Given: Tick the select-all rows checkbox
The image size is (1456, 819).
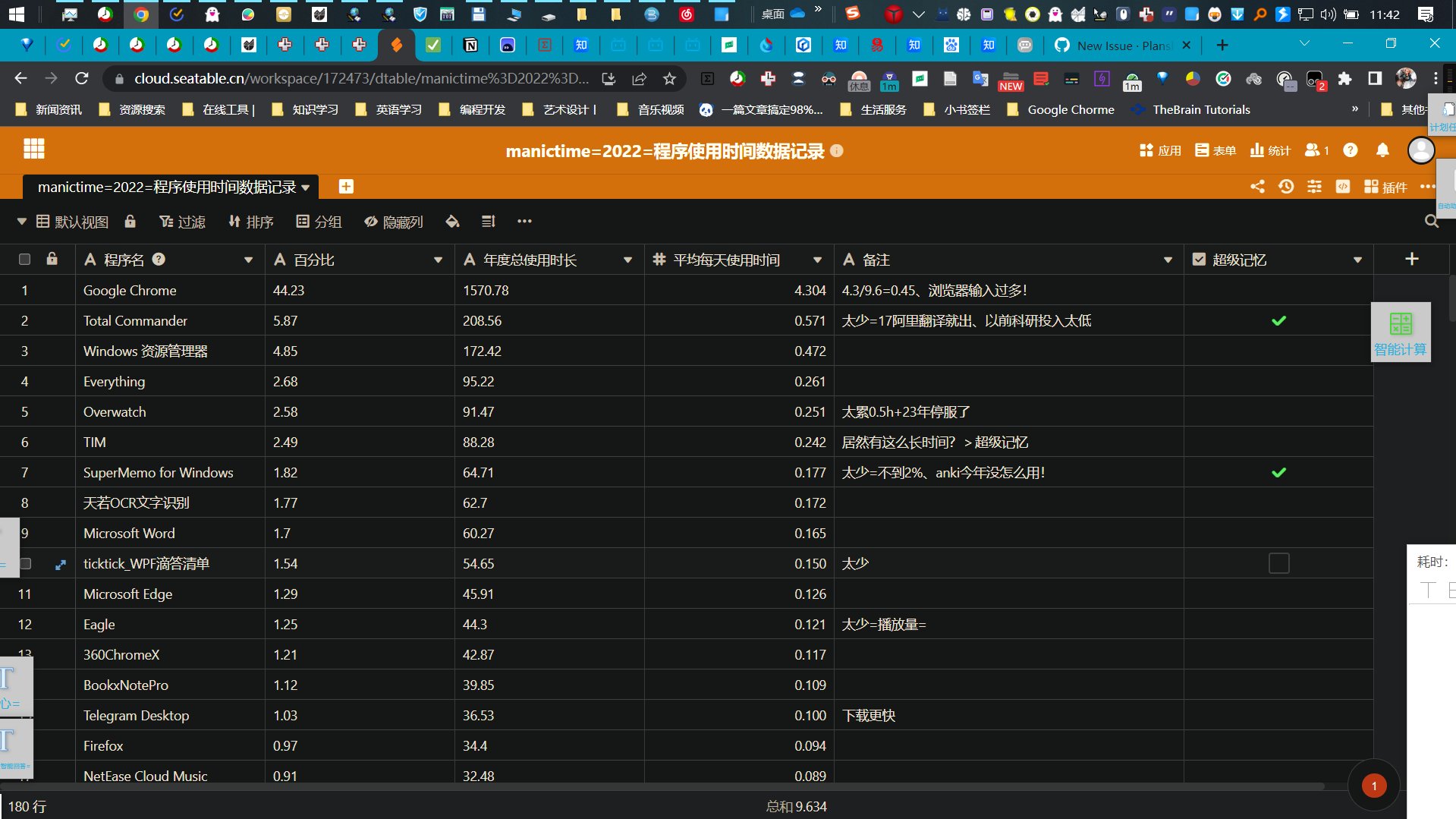Looking at the screenshot, I should 24,260.
